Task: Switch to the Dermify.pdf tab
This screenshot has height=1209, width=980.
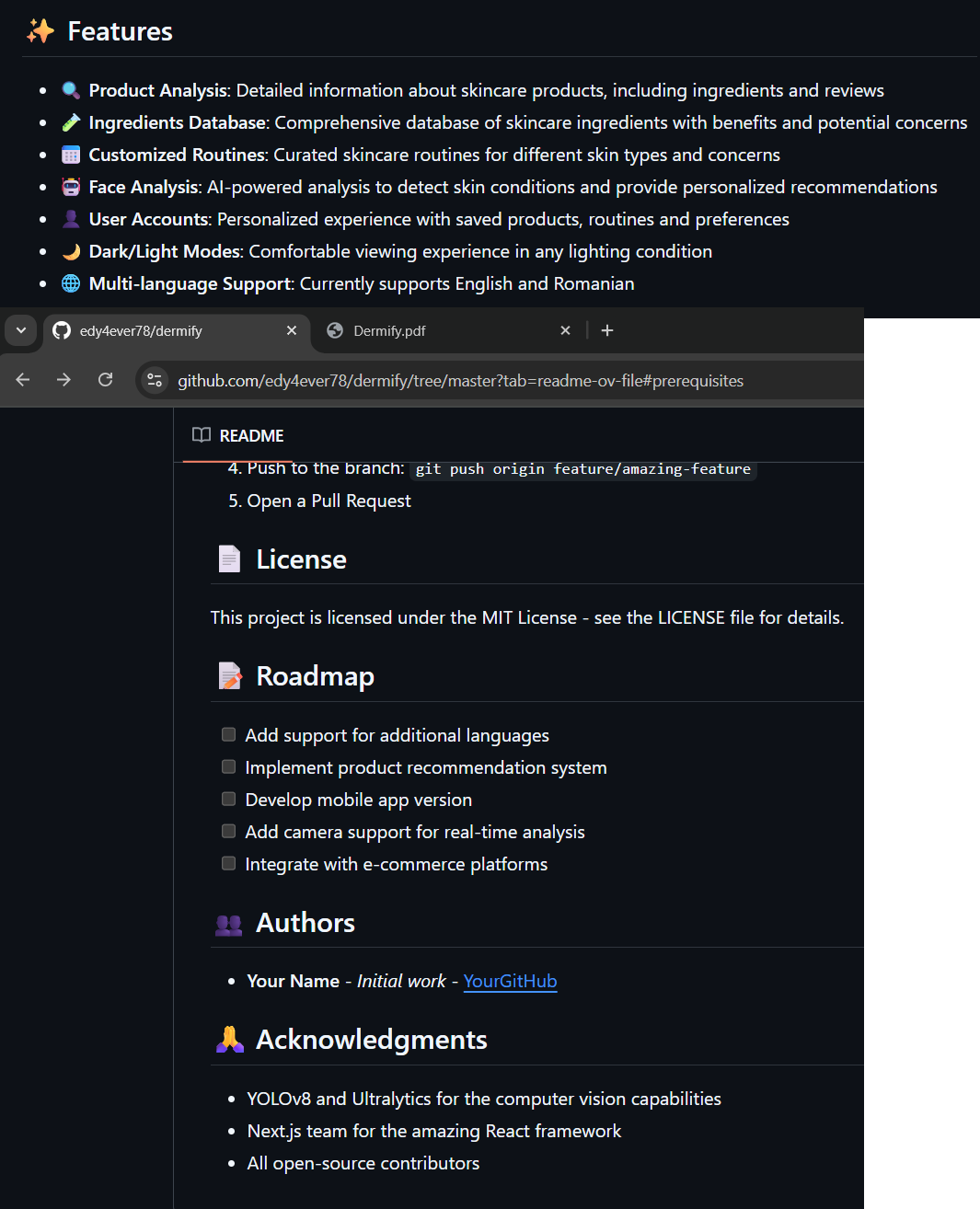Action: (432, 330)
